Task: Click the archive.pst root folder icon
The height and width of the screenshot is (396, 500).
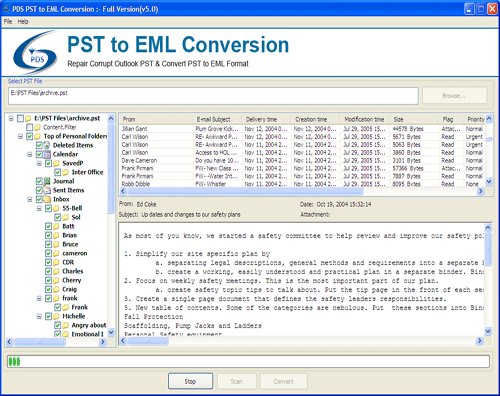Action: click(x=28, y=118)
